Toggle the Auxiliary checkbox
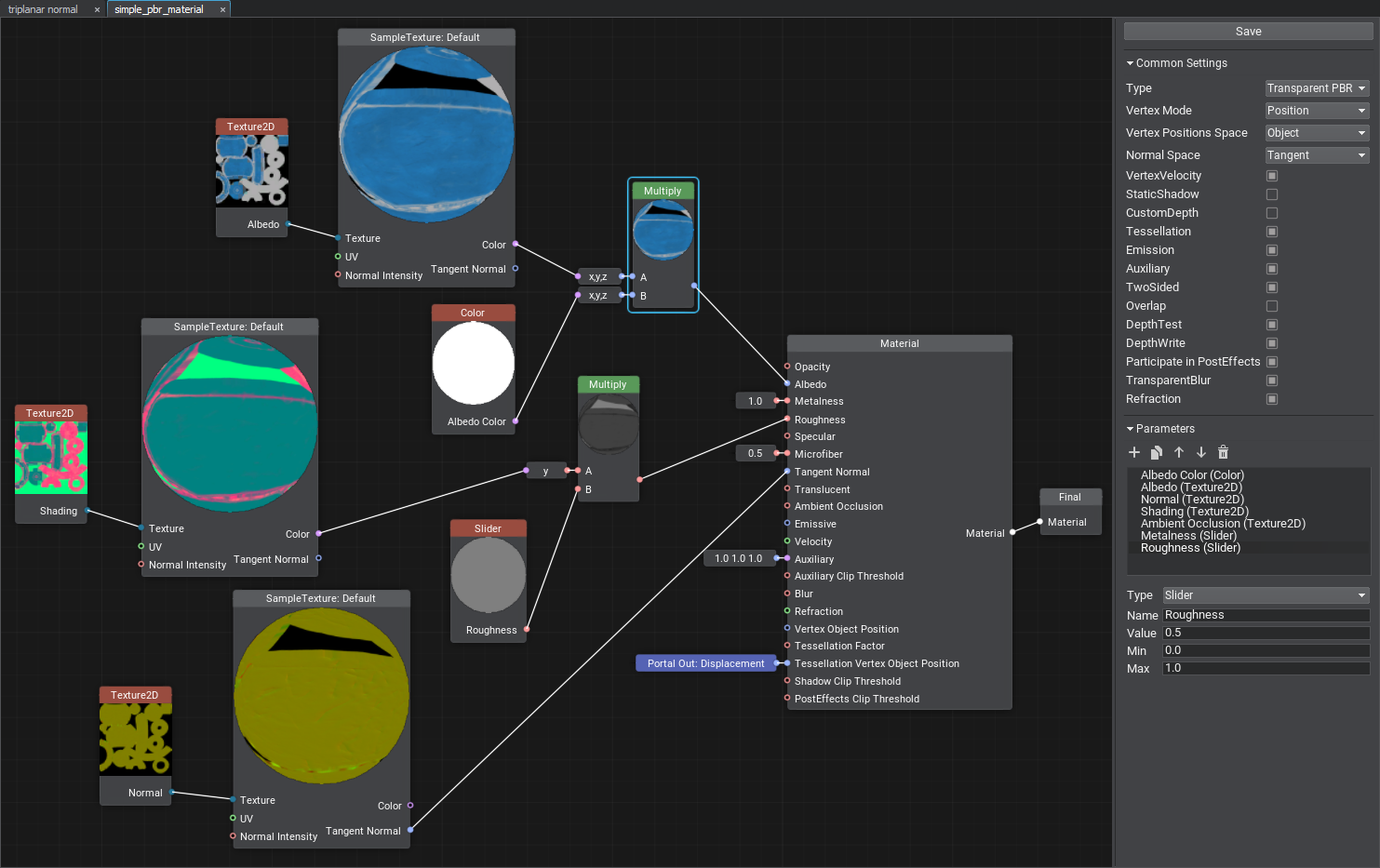 point(1272,269)
